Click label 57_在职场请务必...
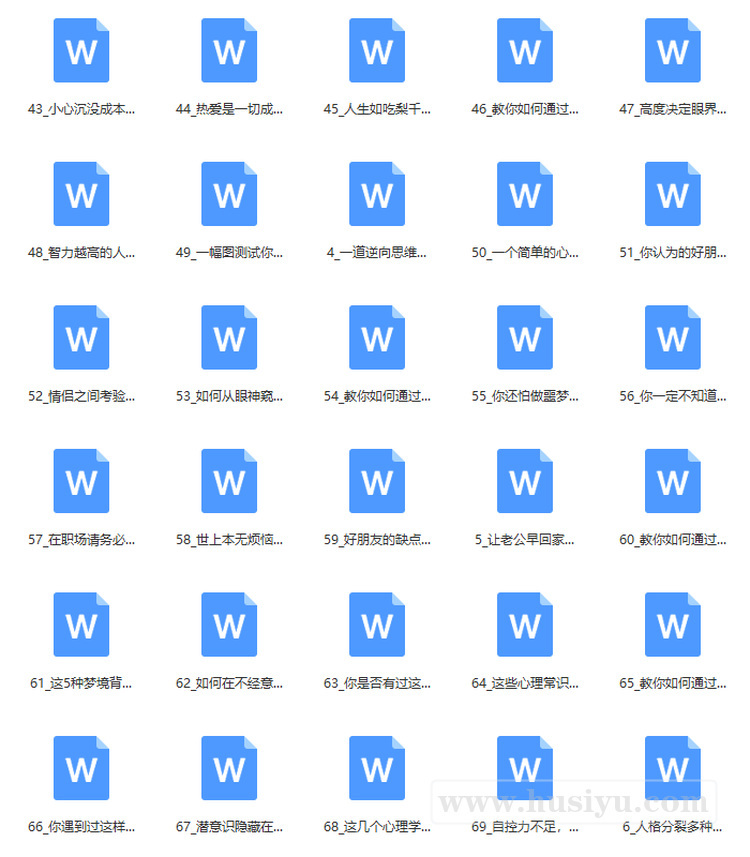This screenshot has width=750, height=857. coord(81,540)
